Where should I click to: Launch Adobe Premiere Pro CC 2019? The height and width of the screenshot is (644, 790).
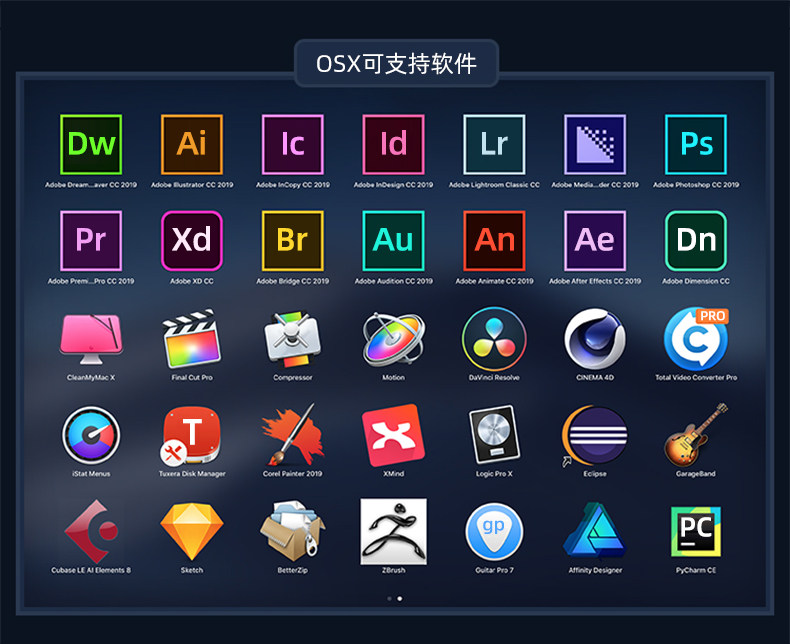click(91, 240)
